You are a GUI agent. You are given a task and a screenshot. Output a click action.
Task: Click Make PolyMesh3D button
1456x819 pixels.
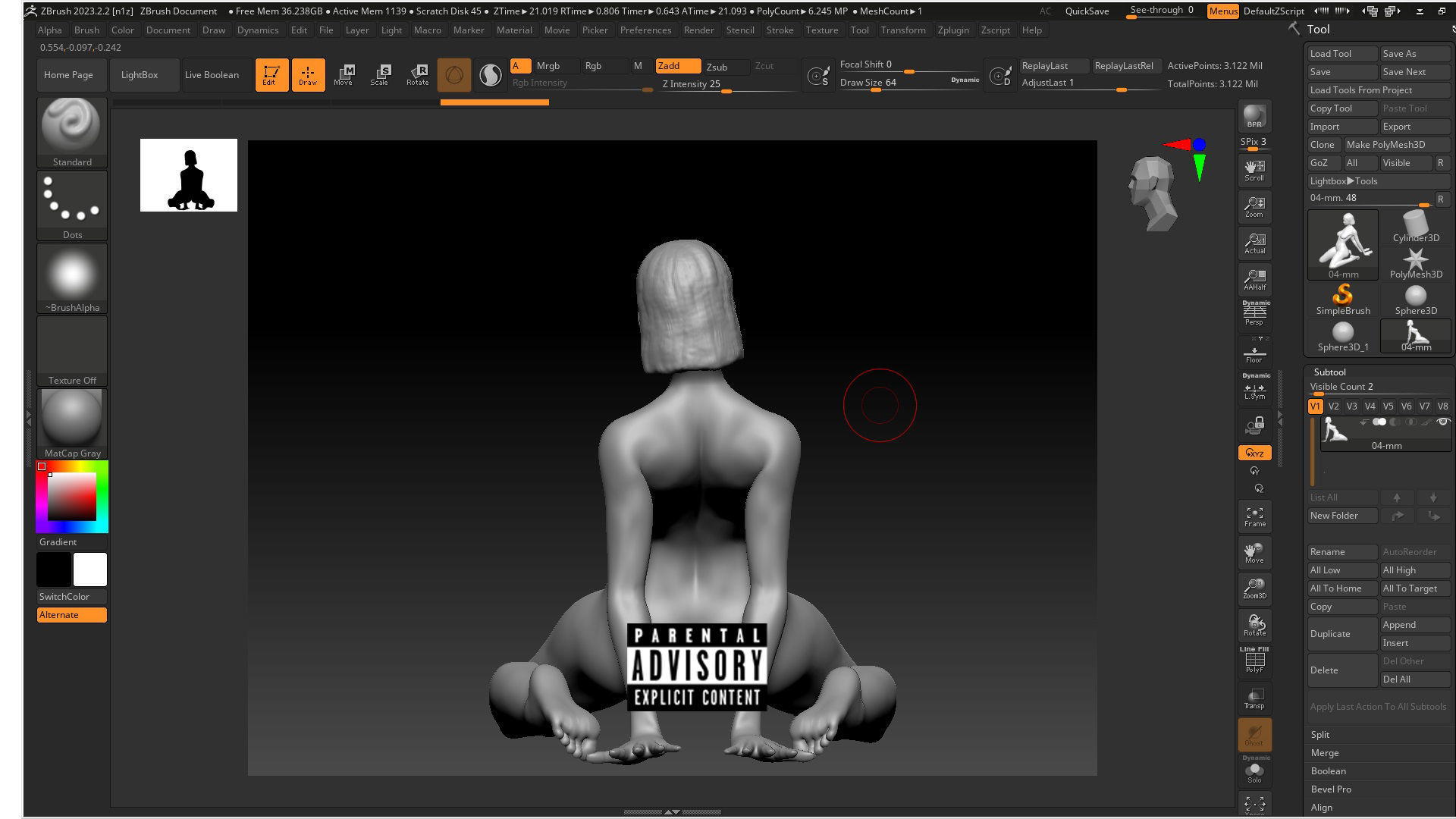pyautogui.click(x=1395, y=144)
